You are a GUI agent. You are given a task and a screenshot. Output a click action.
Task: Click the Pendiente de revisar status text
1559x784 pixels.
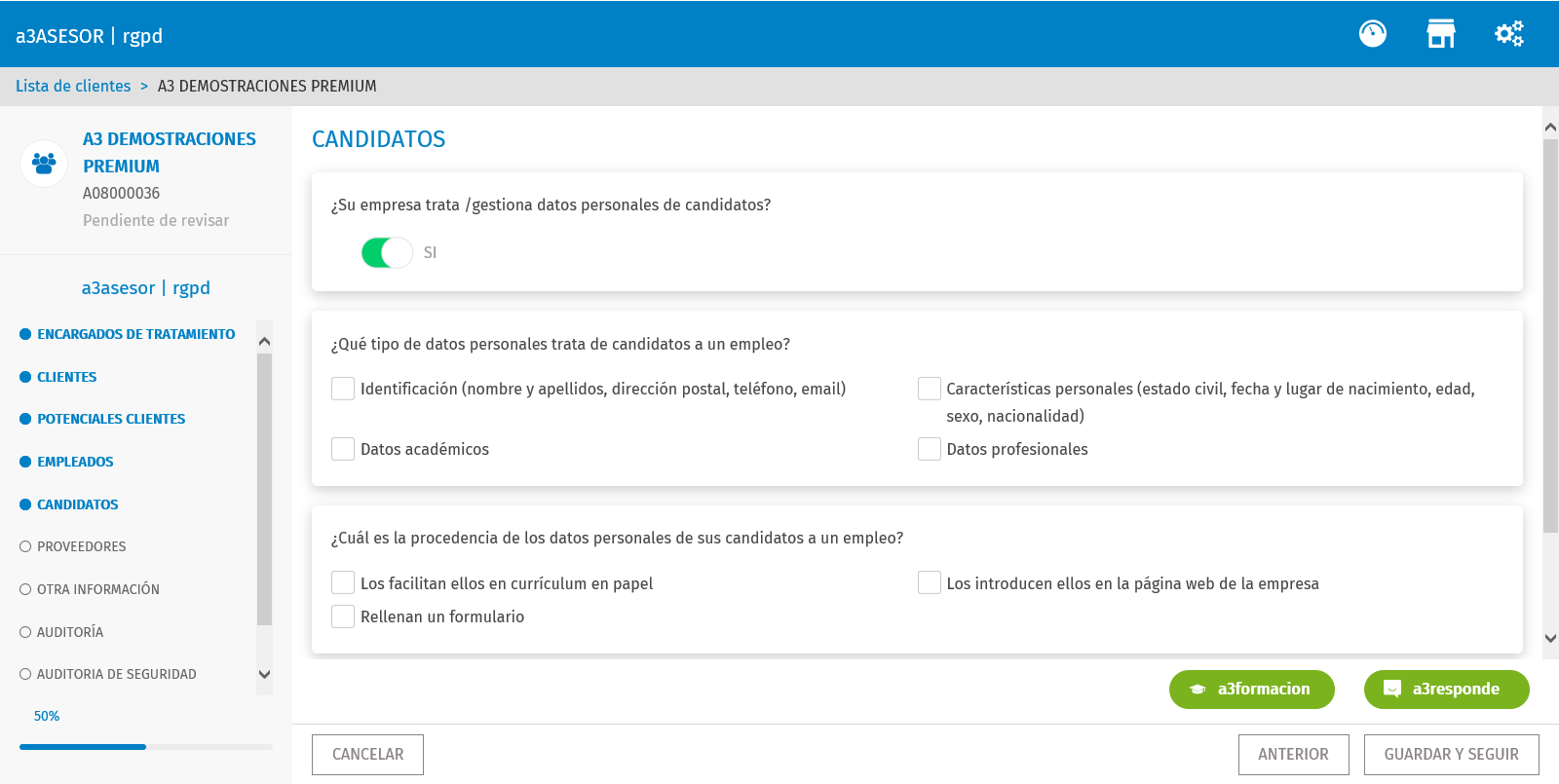click(156, 221)
